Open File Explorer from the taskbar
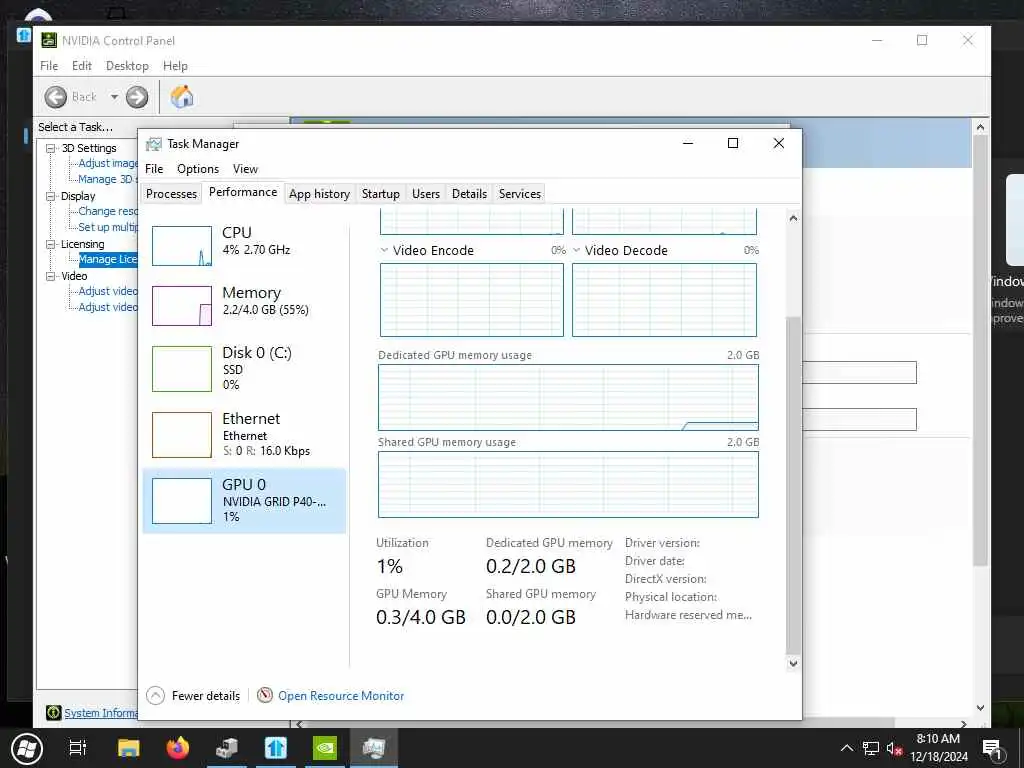Viewport: 1024px width, 768px height. [x=128, y=748]
